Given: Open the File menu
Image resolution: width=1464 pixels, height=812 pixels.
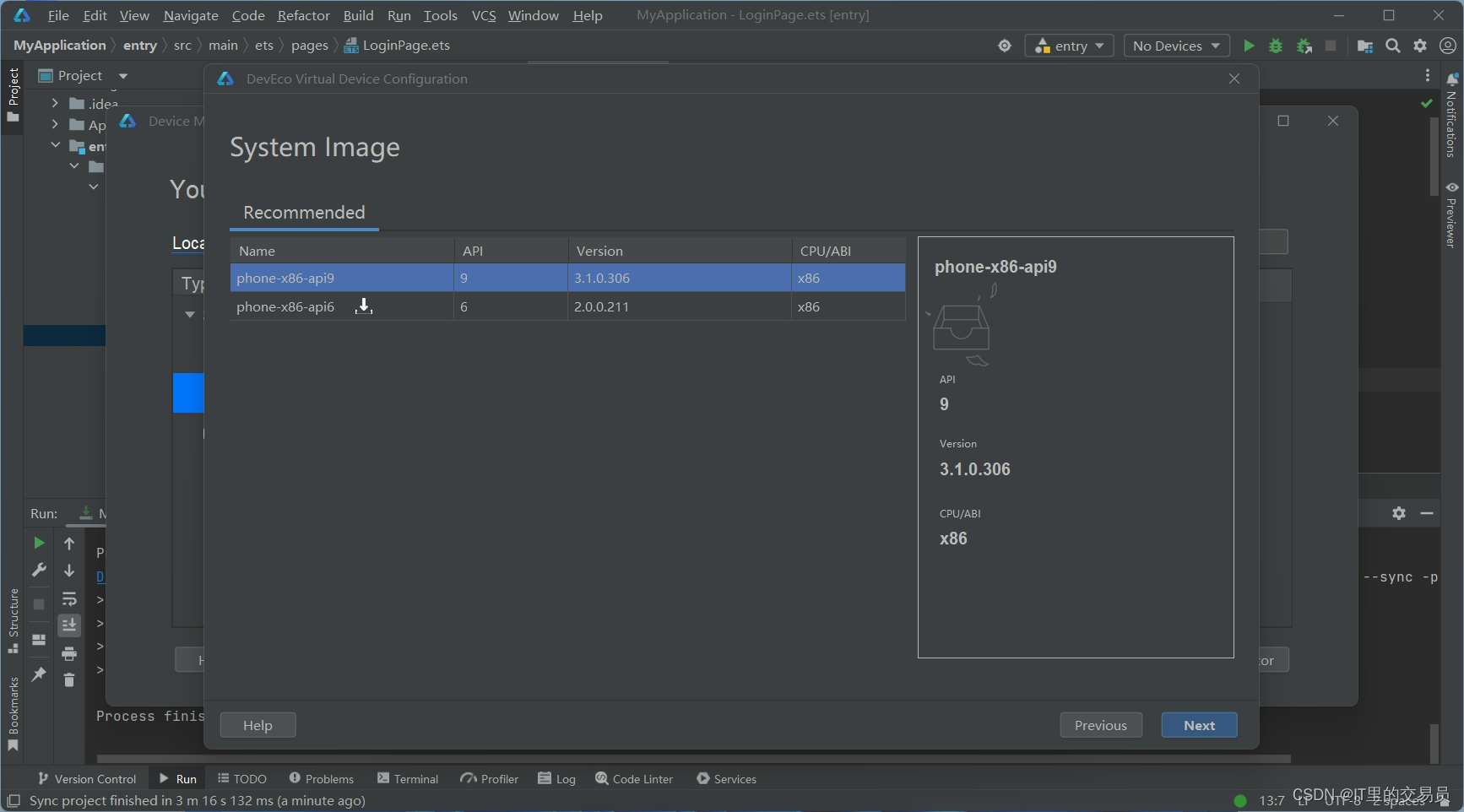Looking at the screenshot, I should point(58,15).
